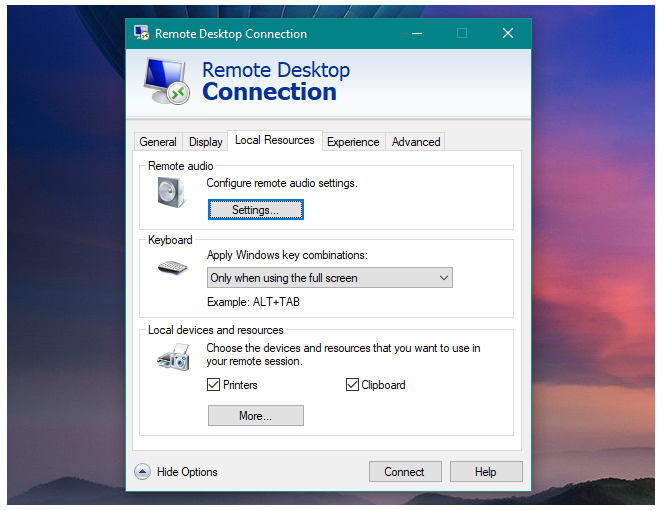Click the 'Keyboard' group label
This screenshot has width=662, height=510.
(170, 240)
